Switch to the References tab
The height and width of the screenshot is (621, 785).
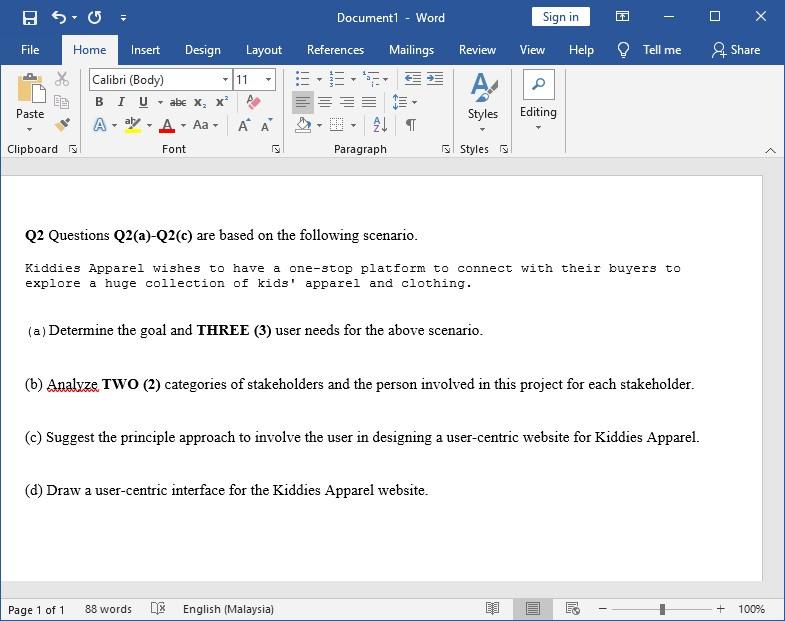click(x=335, y=50)
